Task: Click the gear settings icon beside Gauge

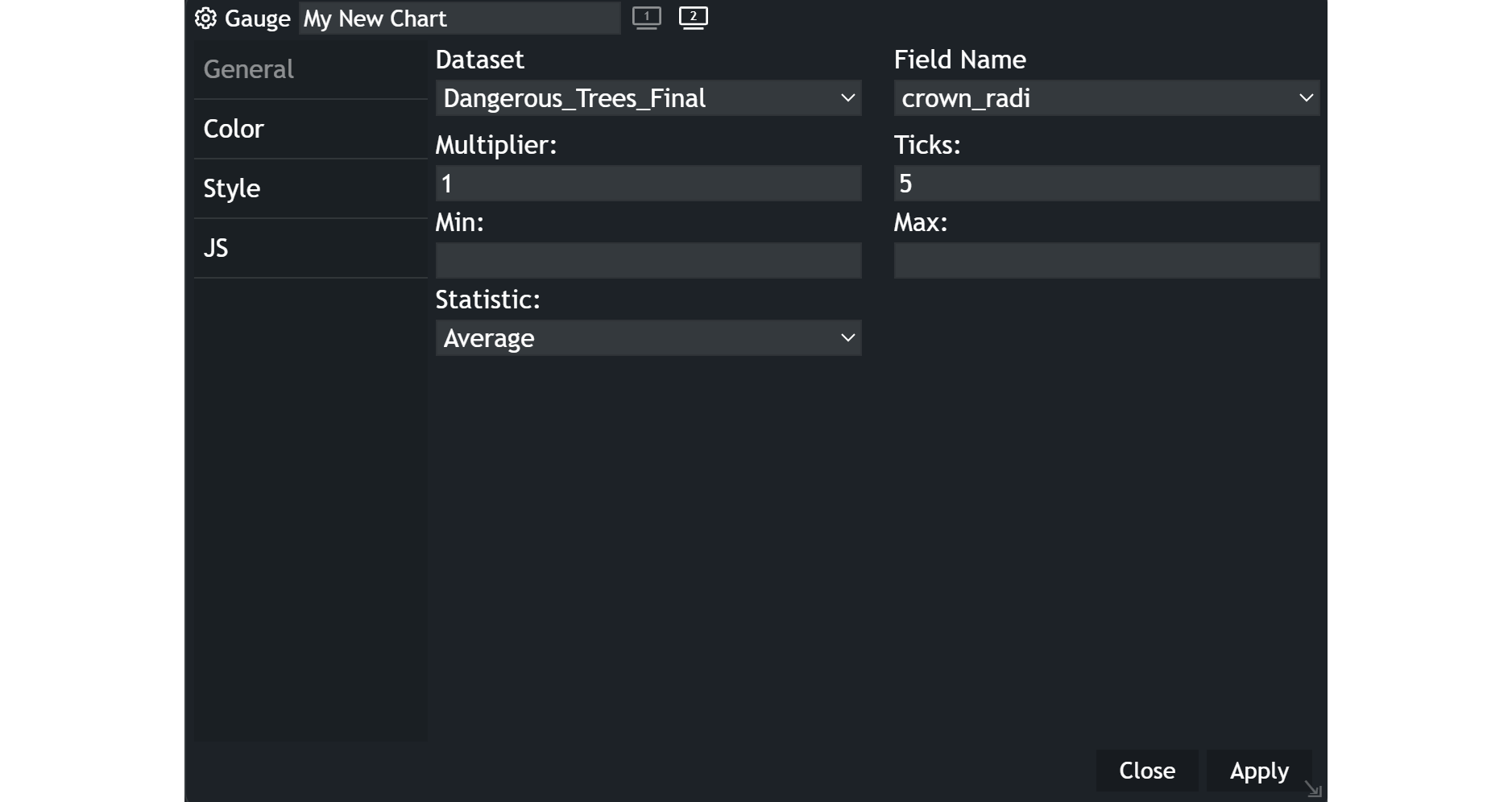Action: point(205,19)
